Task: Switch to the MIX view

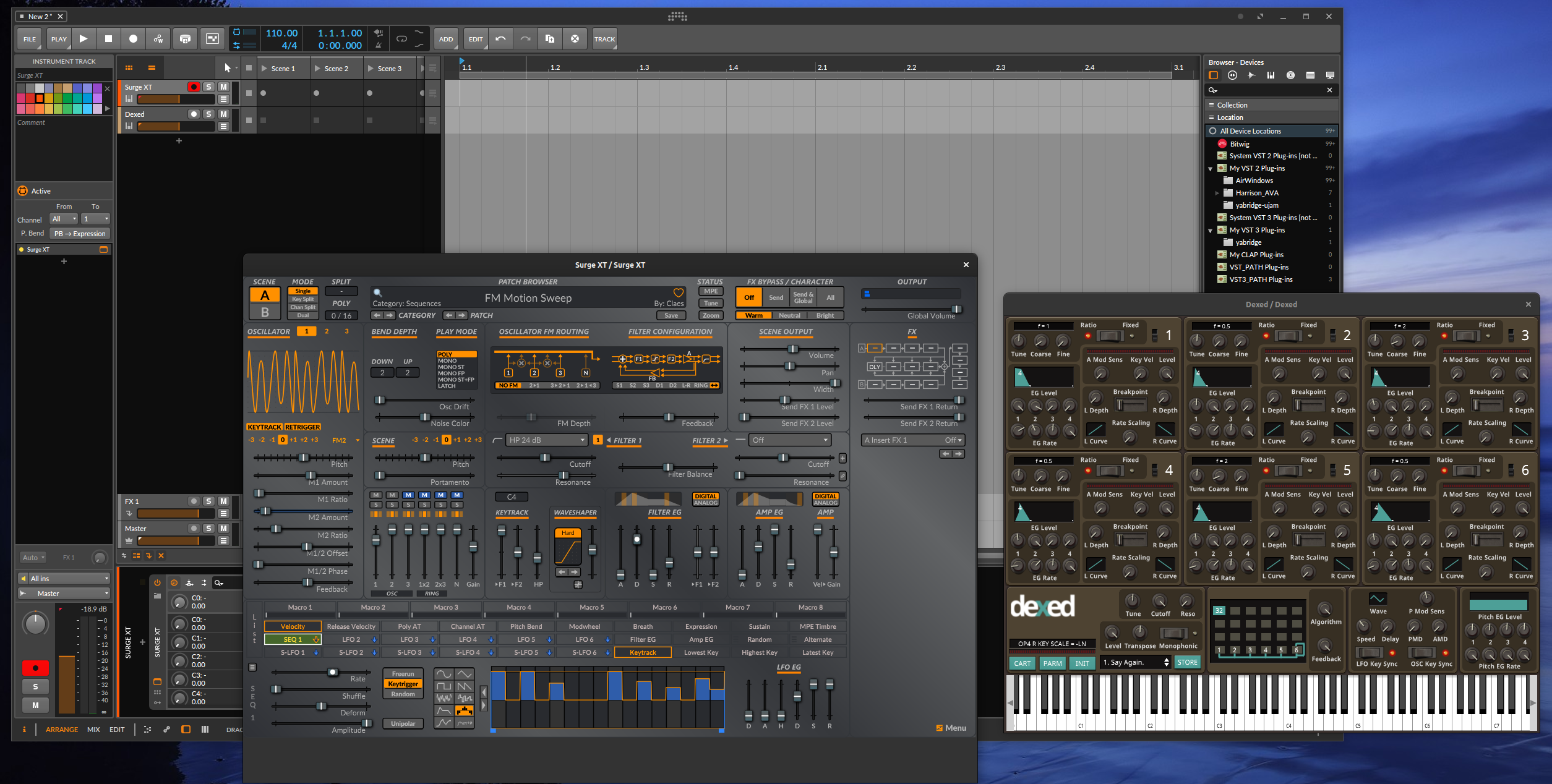Action: 93,730
